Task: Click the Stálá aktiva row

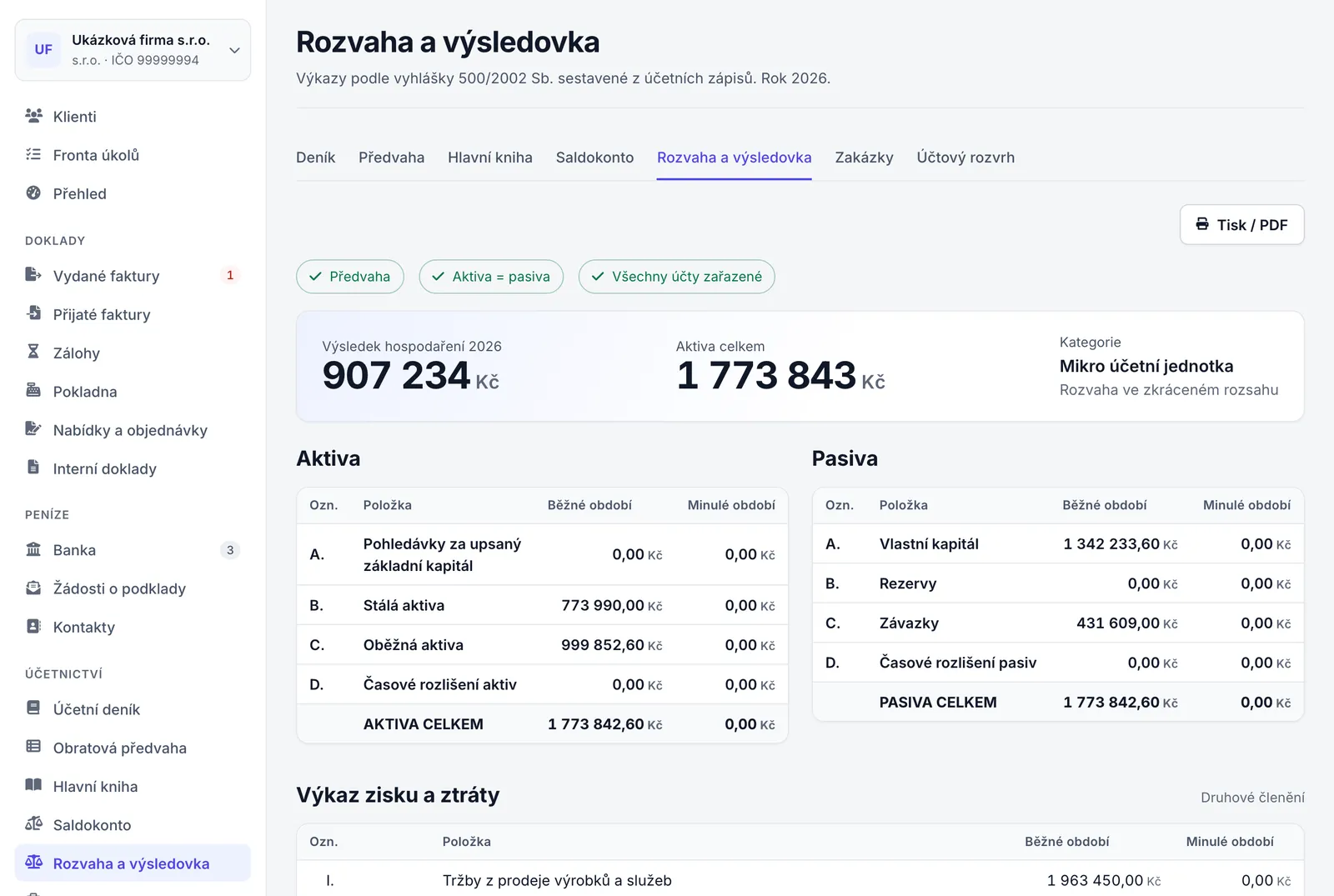Action: tap(542, 605)
